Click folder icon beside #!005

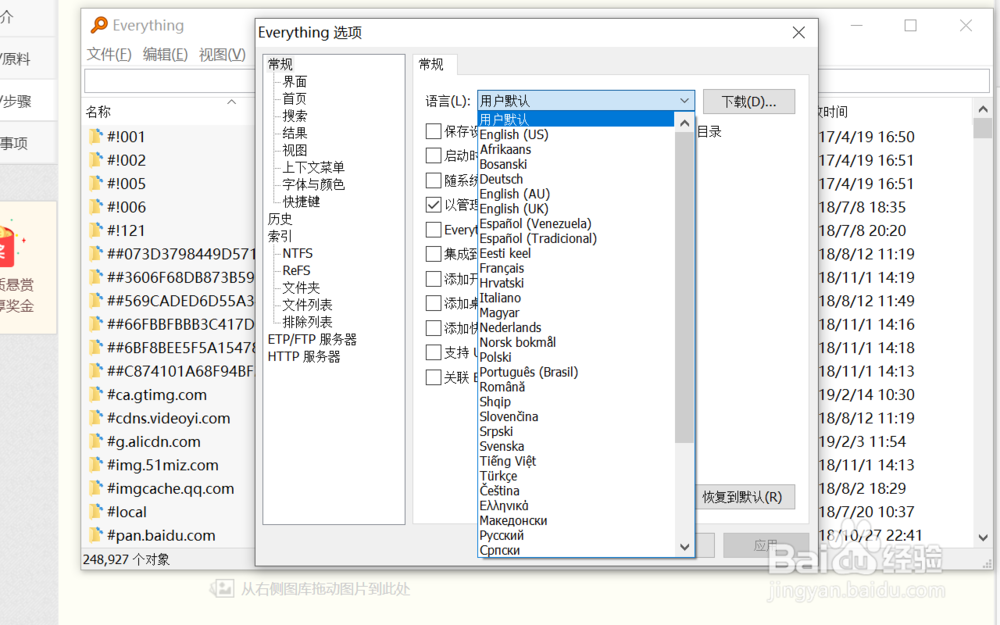(96, 184)
